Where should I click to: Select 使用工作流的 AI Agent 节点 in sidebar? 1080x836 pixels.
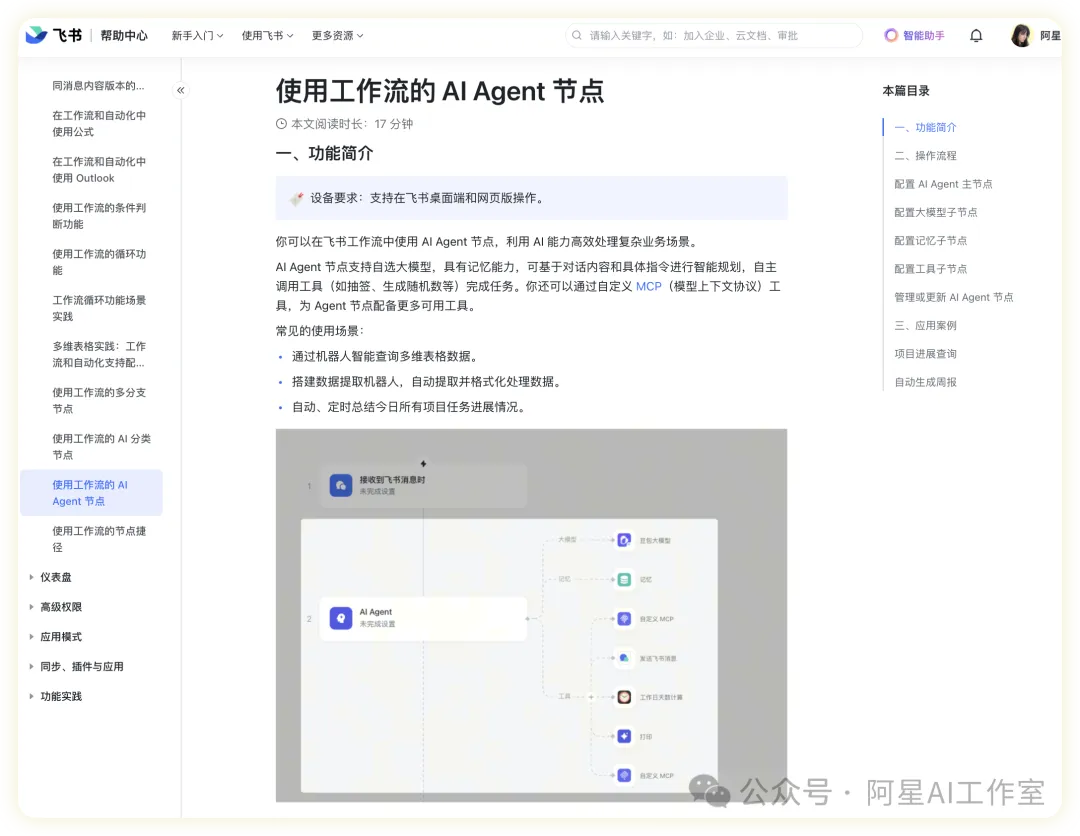pos(92,493)
